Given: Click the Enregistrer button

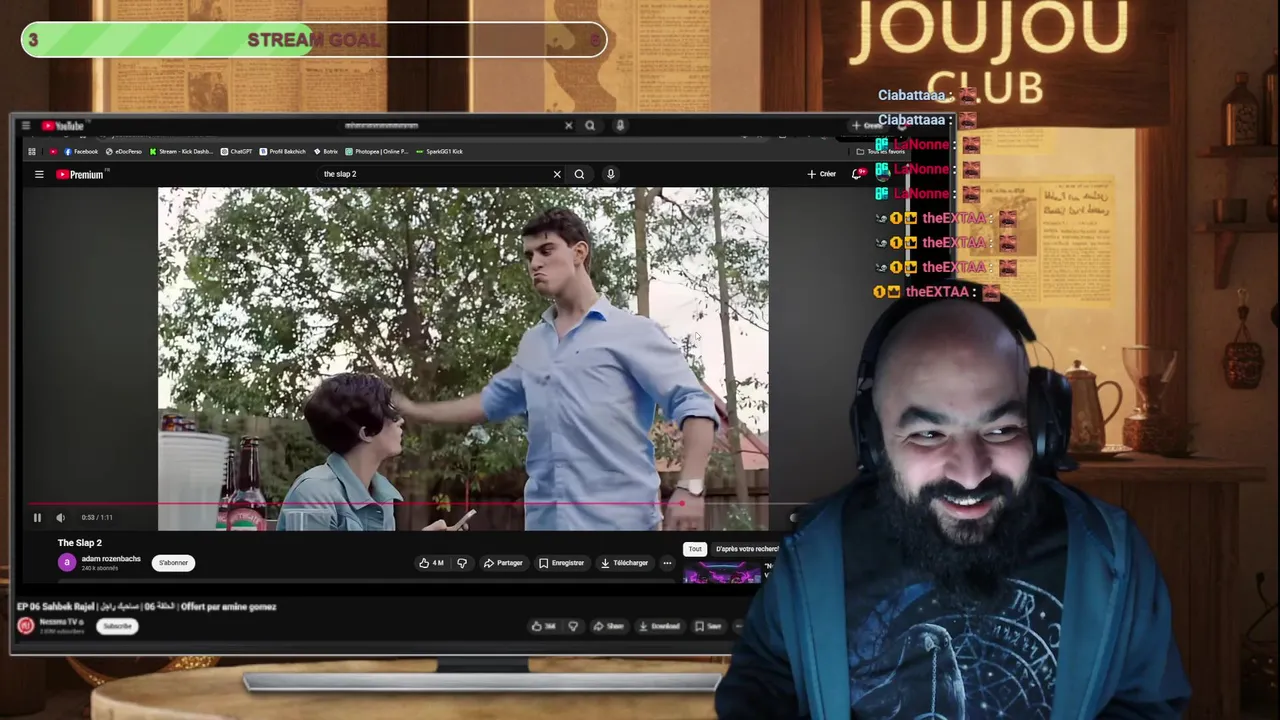Looking at the screenshot, I should 561,563.
